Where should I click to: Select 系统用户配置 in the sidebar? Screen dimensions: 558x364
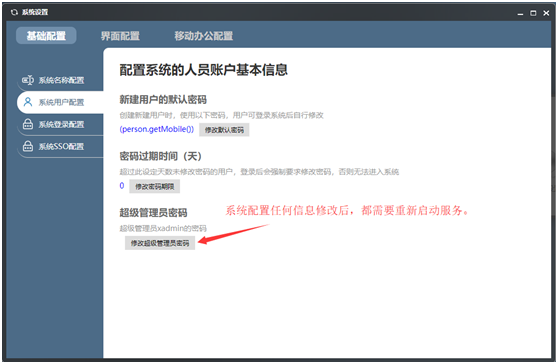point(60,102)
